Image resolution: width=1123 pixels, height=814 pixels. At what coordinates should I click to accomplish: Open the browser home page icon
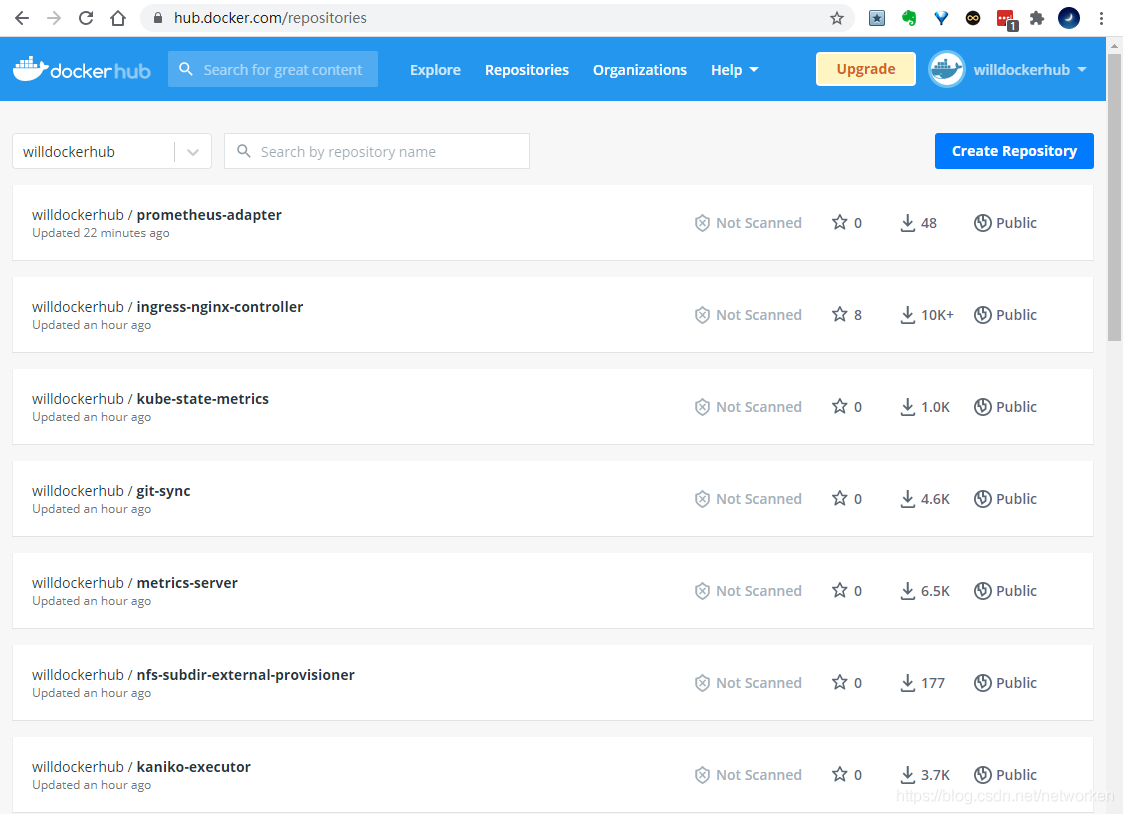118,18
